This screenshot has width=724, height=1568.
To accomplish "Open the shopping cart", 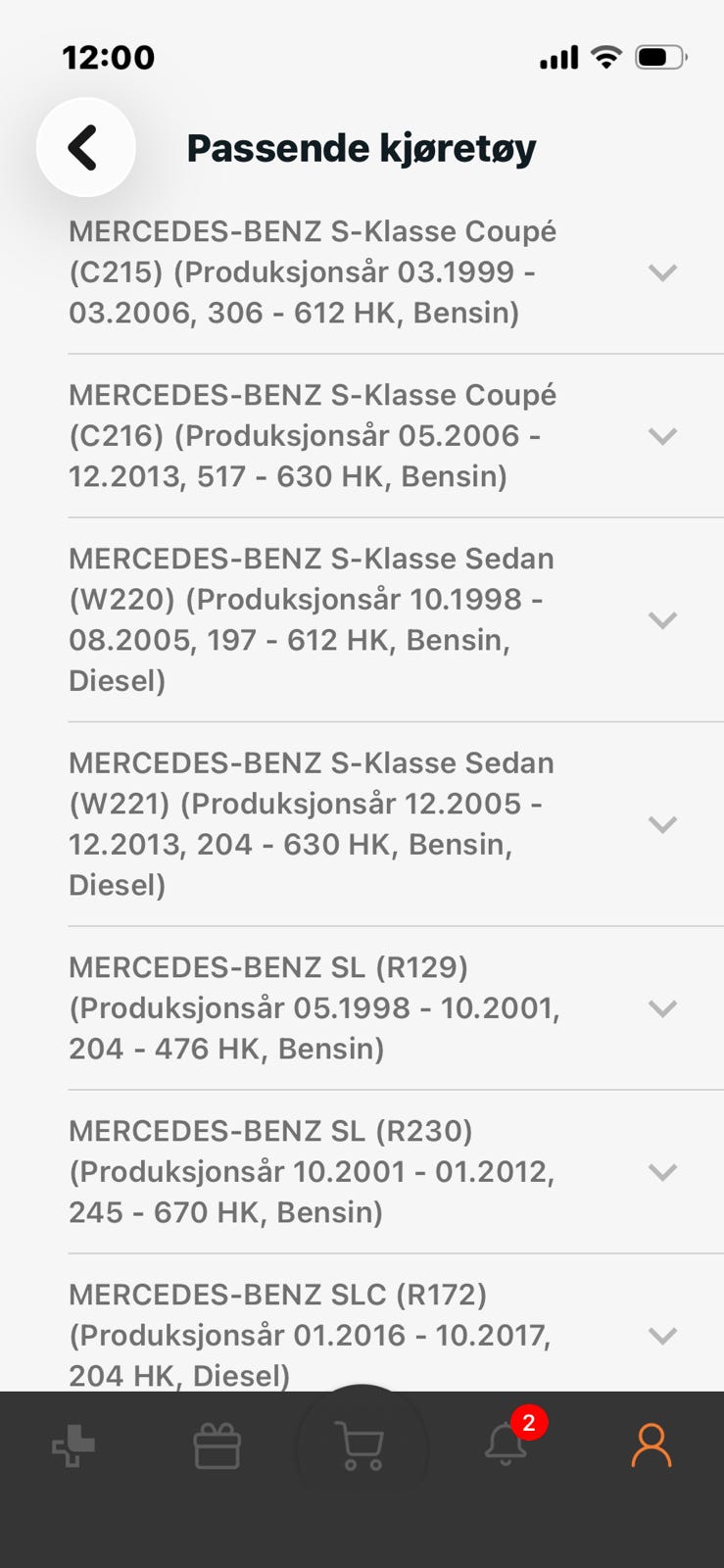I will pos(361,1445).
